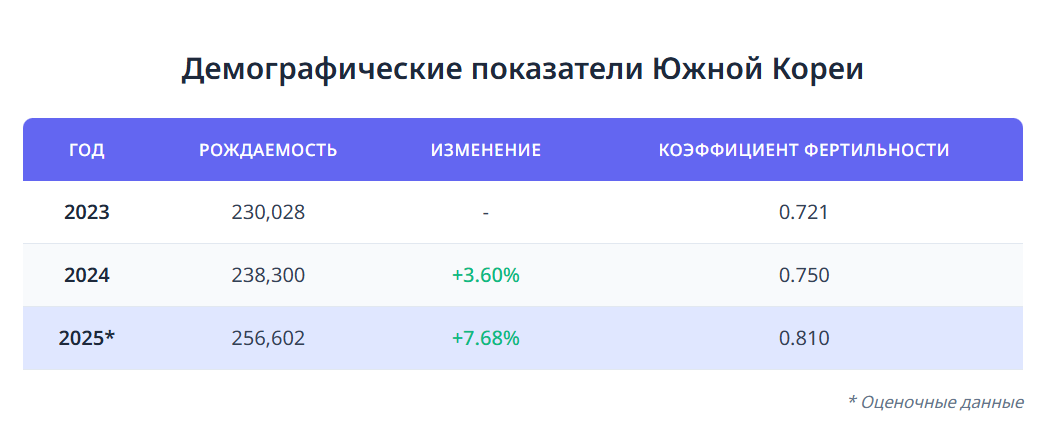1046x431 pixels.
Task: Click the Оценочные данные footnote
Action: [x=942, y=402]
